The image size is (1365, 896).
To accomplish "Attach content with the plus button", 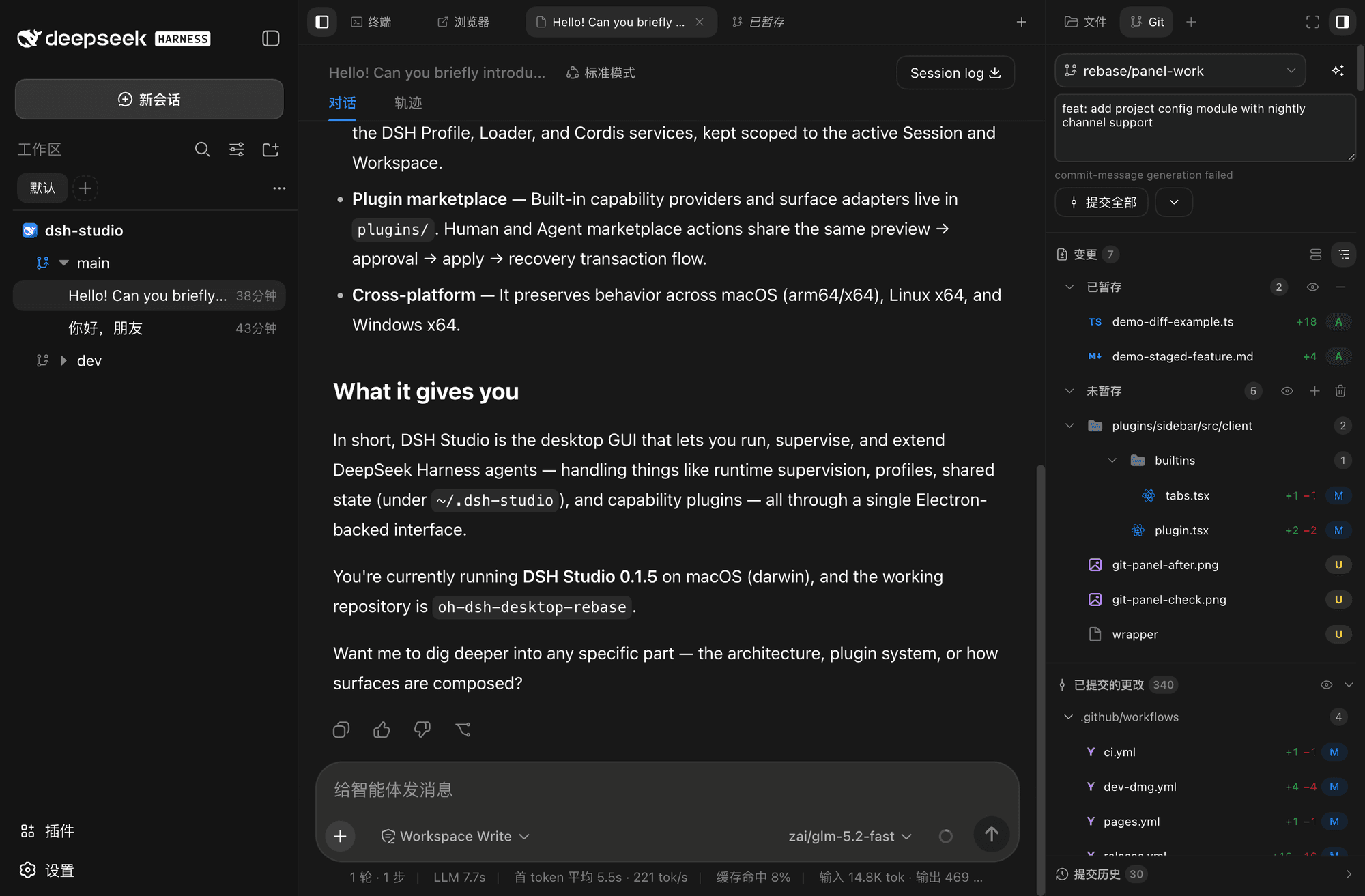I will click(x=340, y=836).
